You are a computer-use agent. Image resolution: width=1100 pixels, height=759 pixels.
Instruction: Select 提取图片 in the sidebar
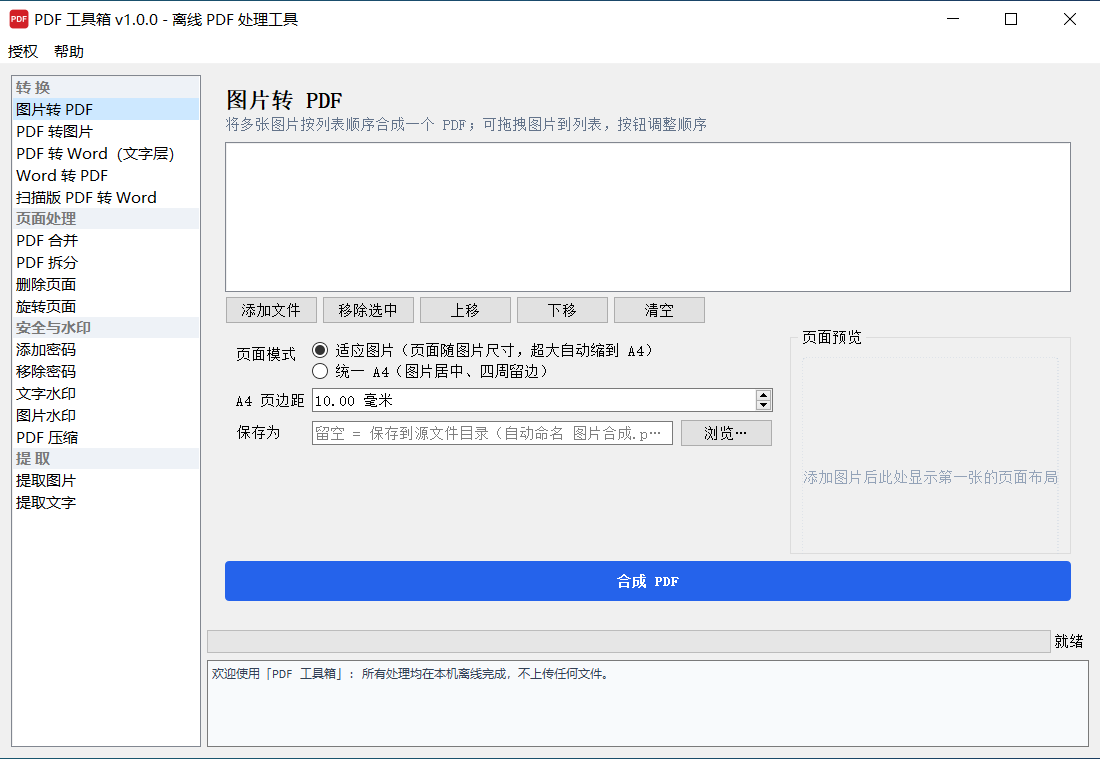(105, 481)
